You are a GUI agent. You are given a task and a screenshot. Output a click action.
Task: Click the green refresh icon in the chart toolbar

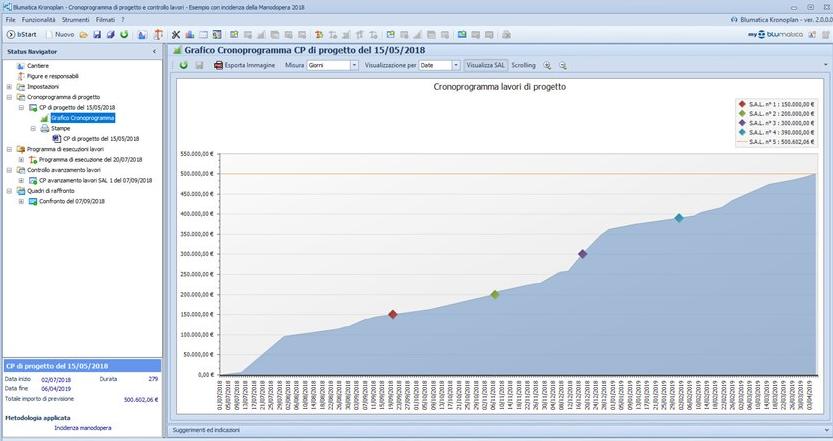(184, 65)
